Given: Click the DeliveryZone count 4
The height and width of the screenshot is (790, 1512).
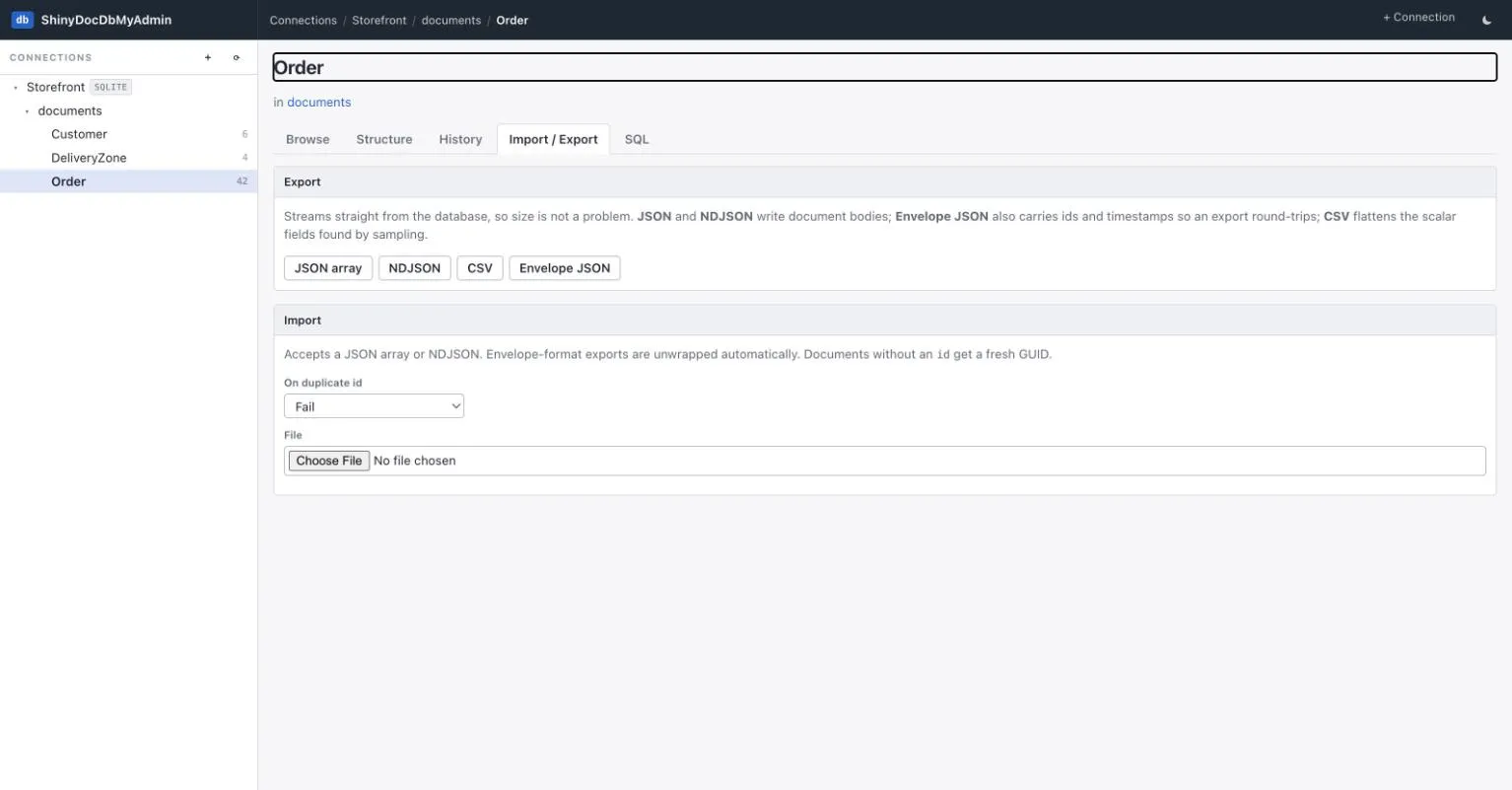Looking at the screenshot, I should (245, 158).
